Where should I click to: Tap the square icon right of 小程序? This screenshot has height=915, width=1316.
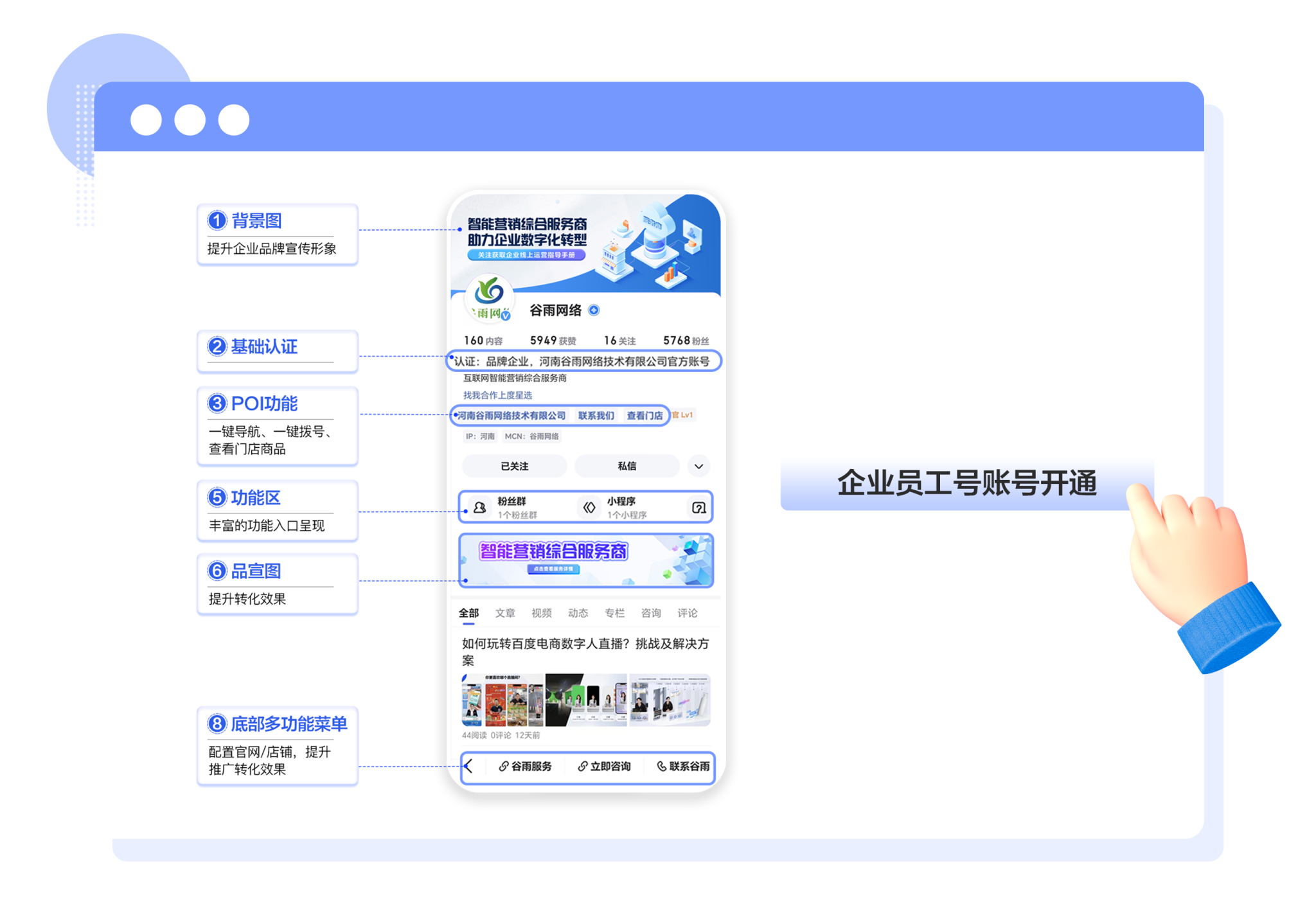[x=699, y=508]
